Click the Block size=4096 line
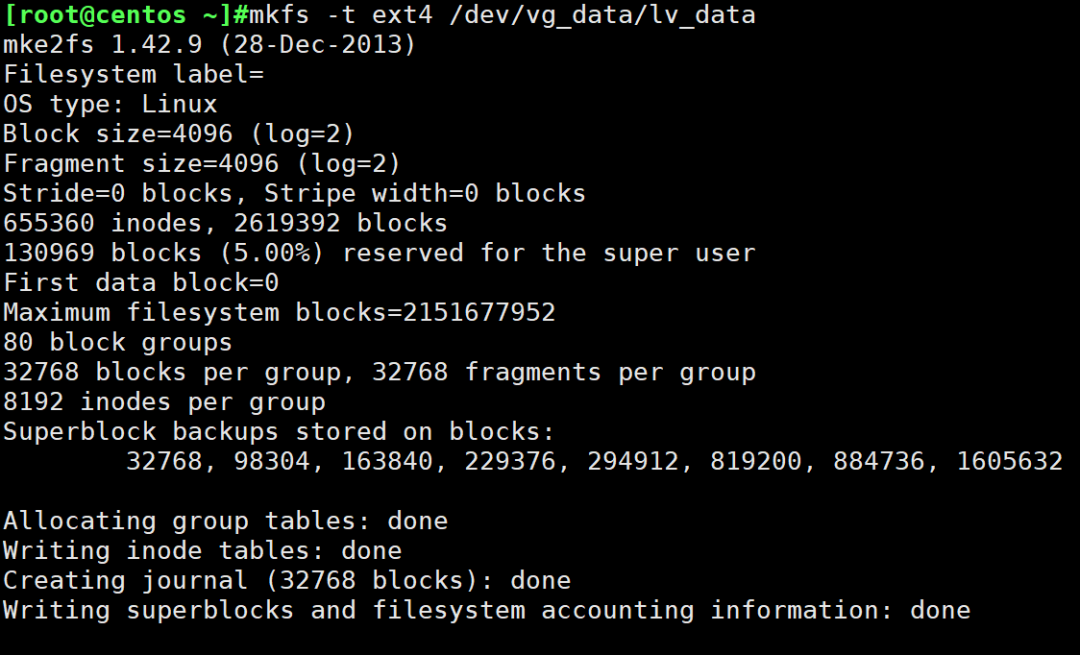 [x=179, y=134]
